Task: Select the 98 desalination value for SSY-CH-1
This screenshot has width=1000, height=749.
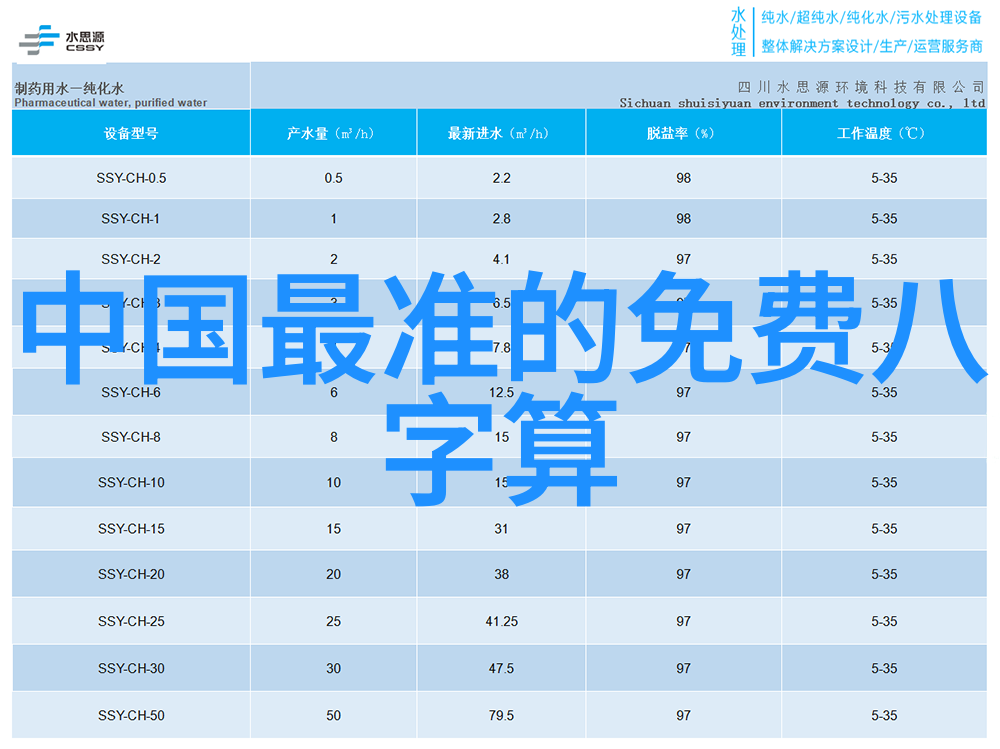Action: (684, 219)
